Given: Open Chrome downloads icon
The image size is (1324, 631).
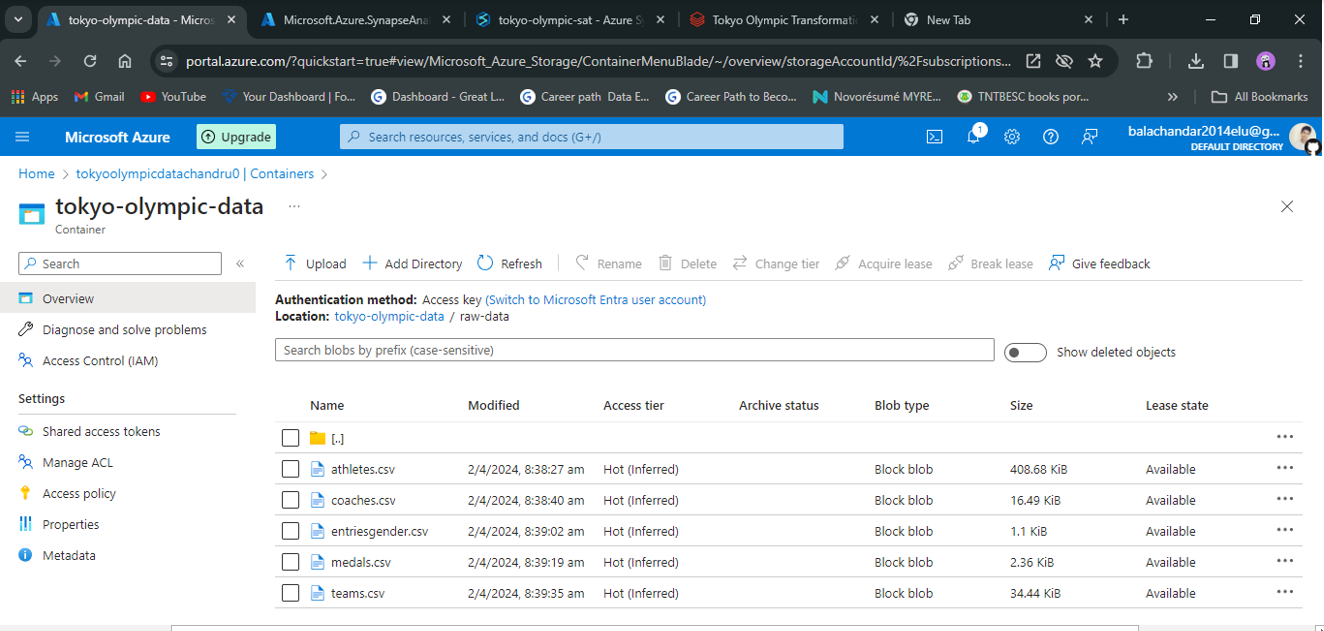Looking at the screenshot, I should [1195, 61].
